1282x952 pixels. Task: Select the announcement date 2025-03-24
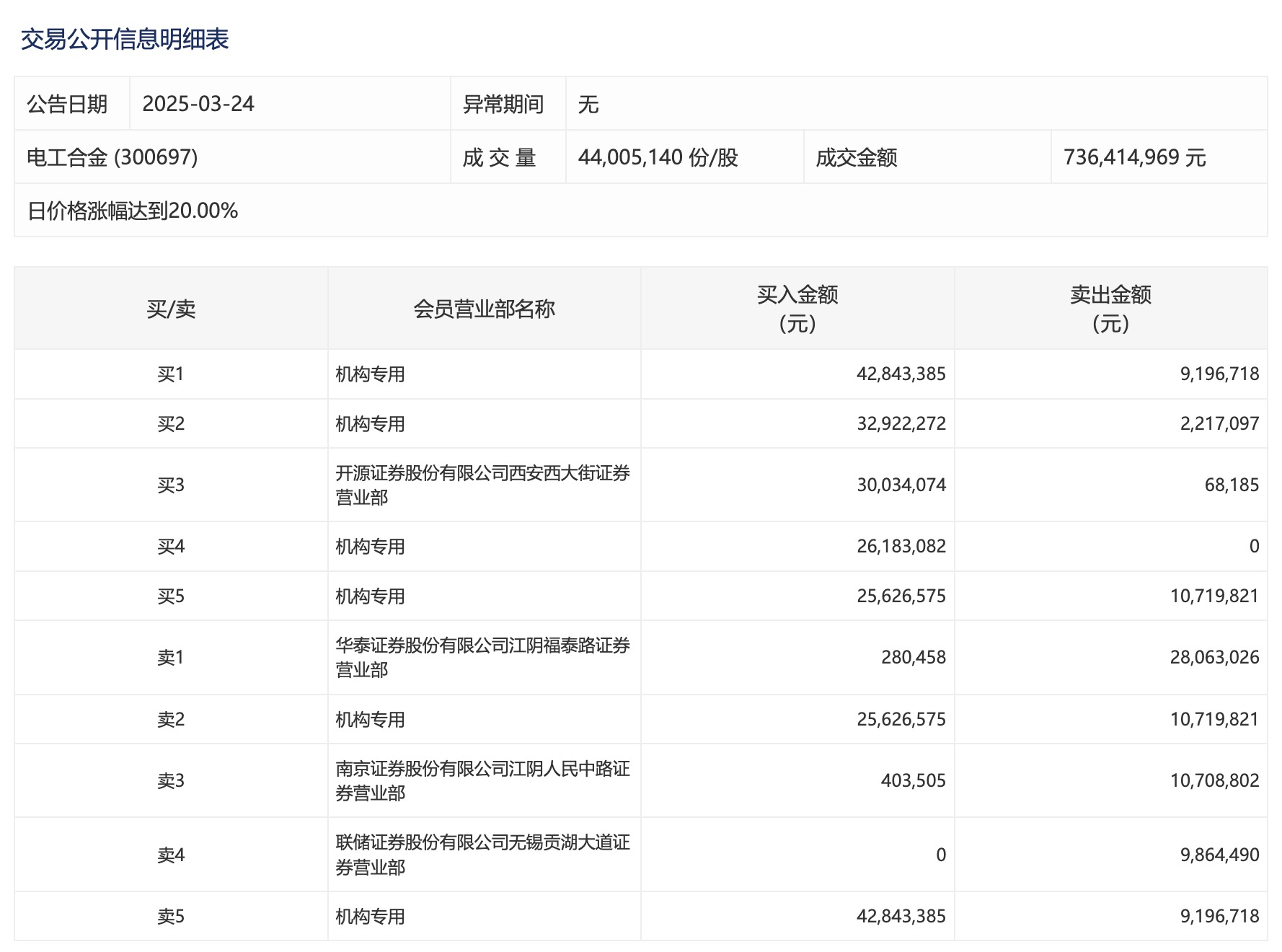(x=198, y=104)
